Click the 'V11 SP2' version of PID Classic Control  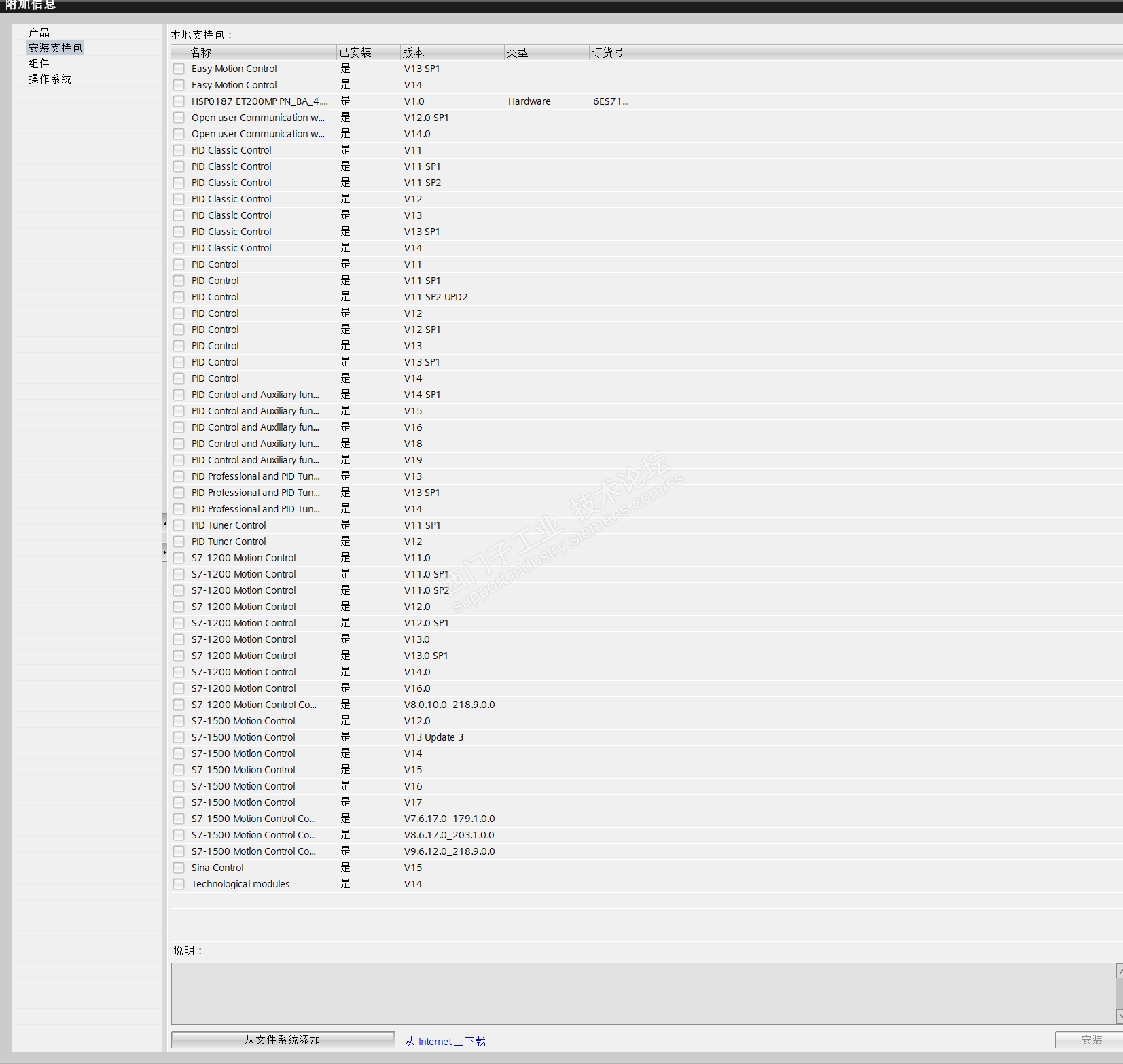423,183
